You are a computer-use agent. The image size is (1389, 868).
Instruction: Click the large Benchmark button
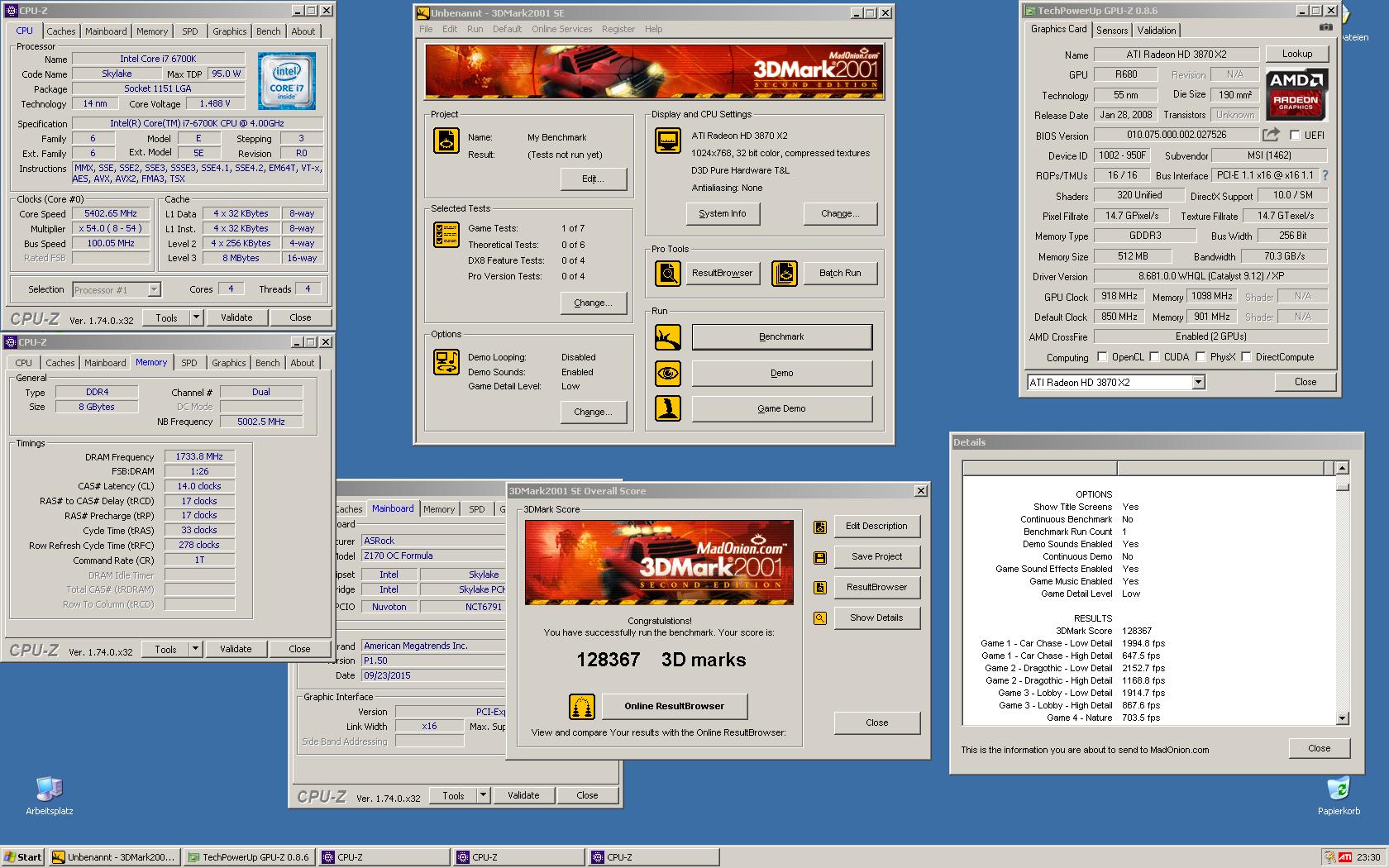[781, 337]
